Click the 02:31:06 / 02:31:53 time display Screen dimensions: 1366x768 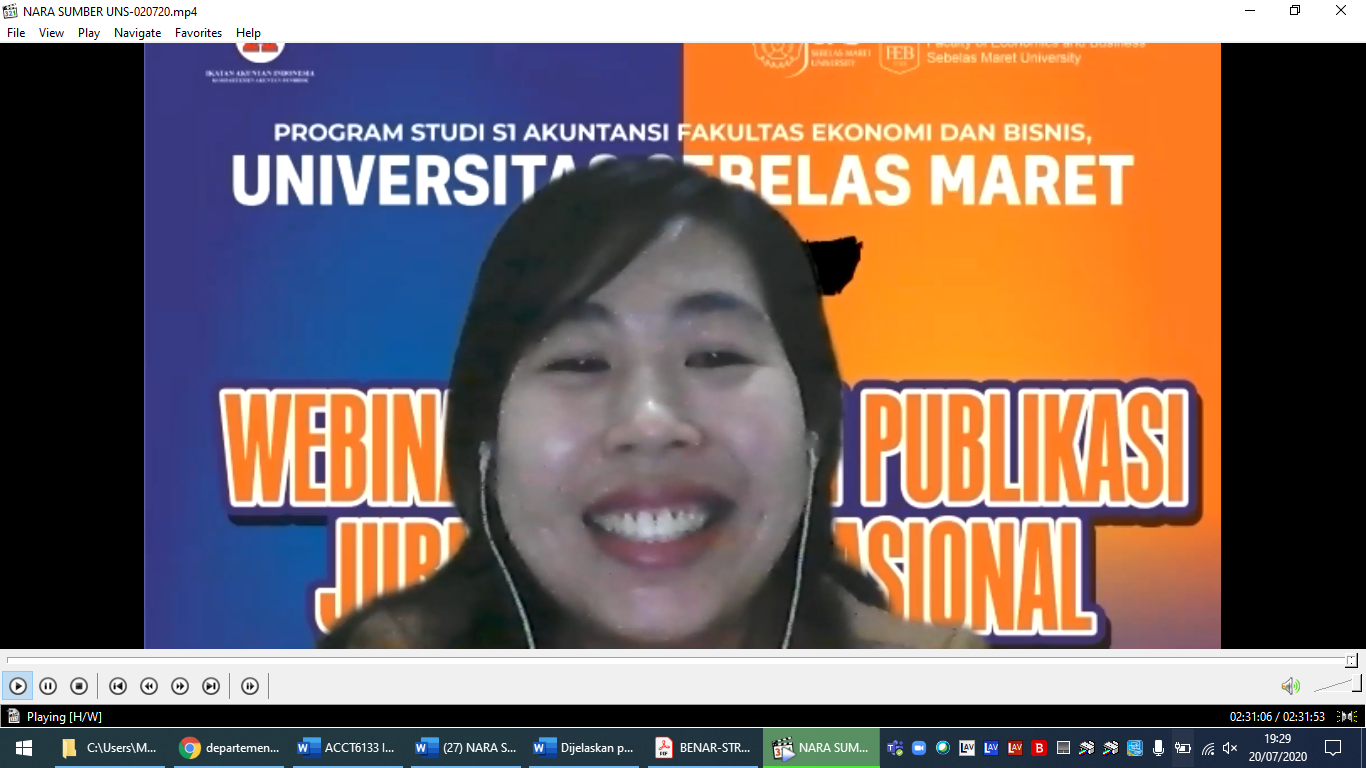pos(1277,716)
